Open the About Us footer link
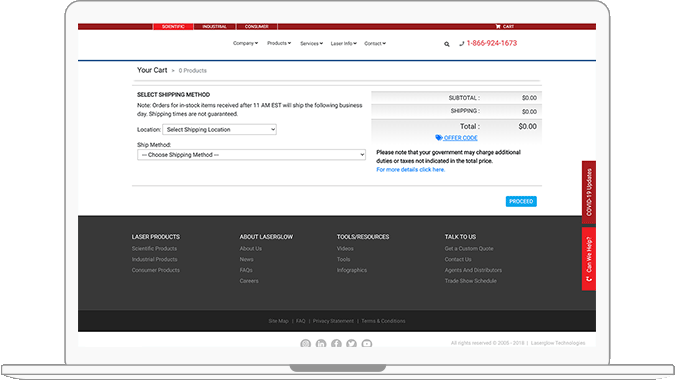The height and width of the screenshot is (380, 675). [251, 249]
